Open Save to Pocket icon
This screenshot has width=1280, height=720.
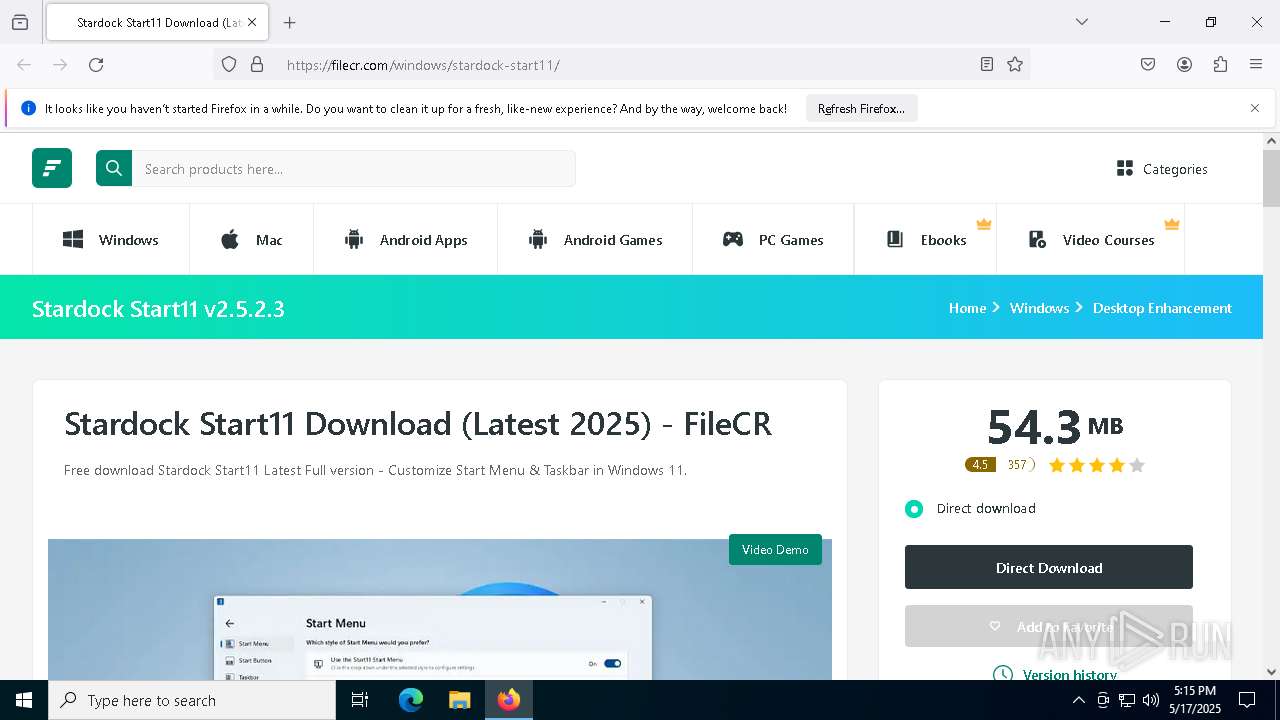tap(1148, 64)
